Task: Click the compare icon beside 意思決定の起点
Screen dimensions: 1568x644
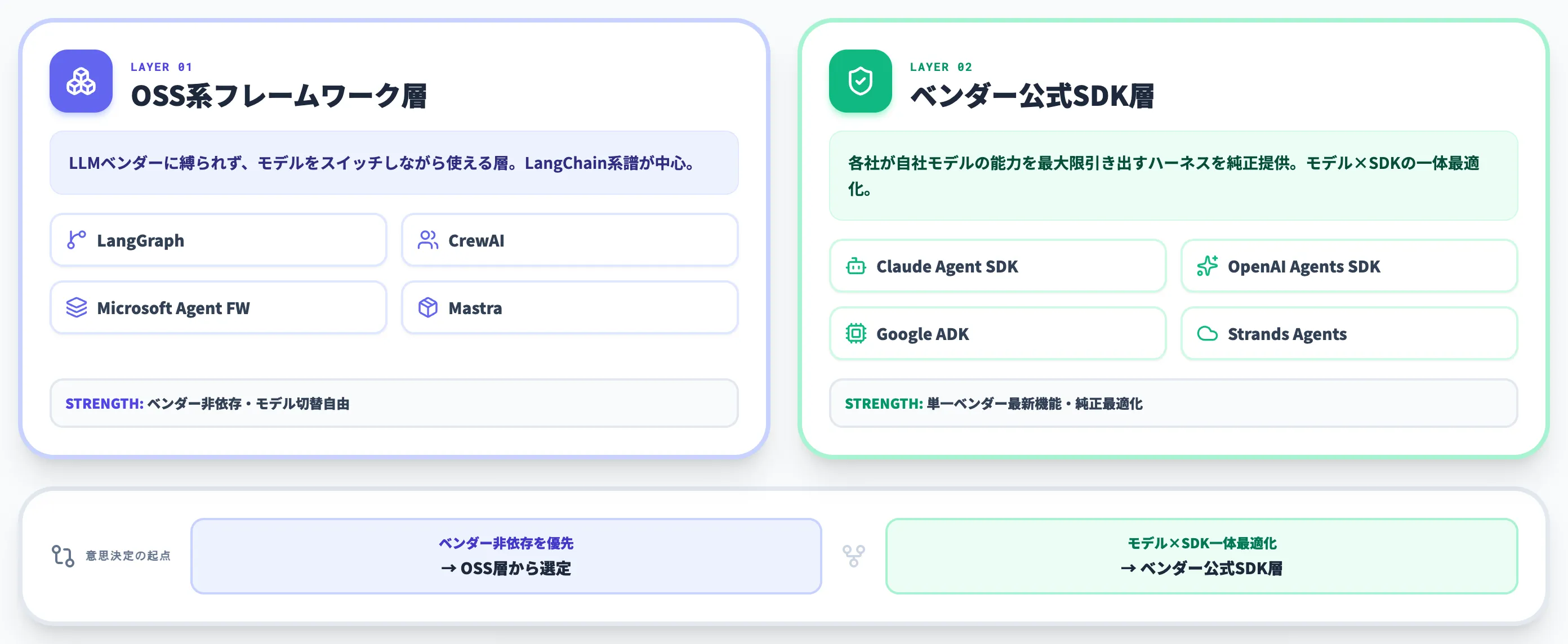Action: tap(63, 555)
